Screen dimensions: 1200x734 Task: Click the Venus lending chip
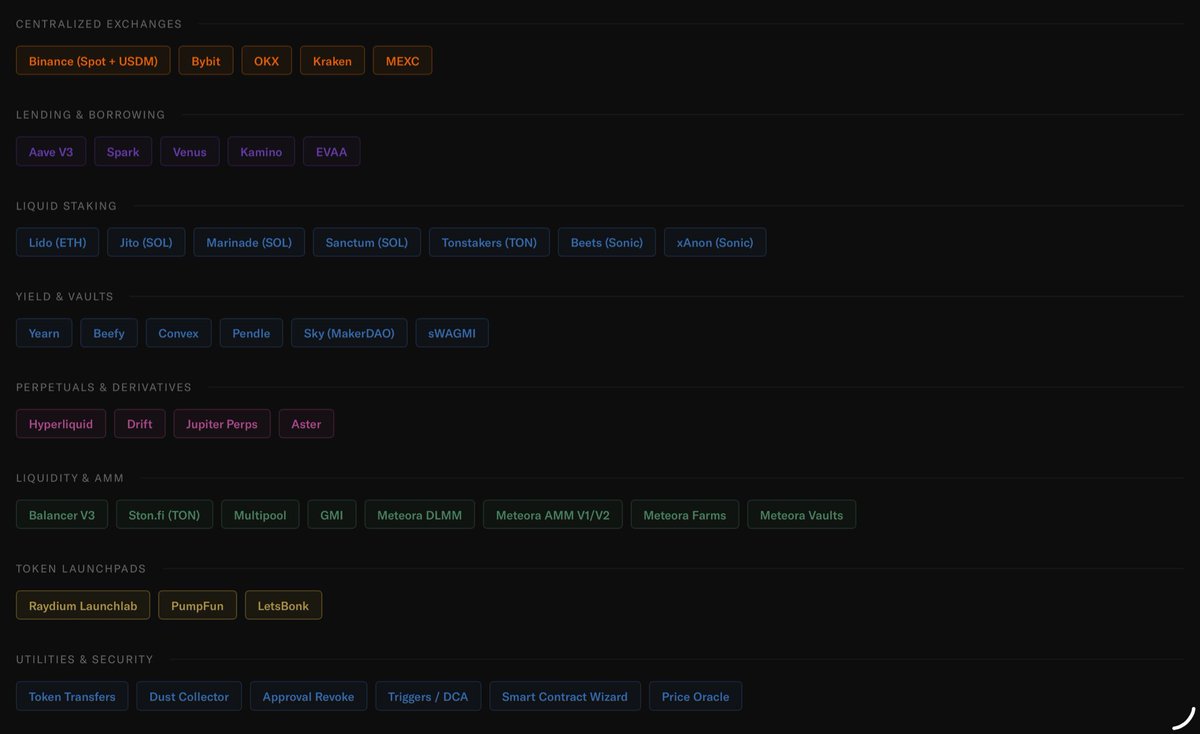pyautogui.click(x=190, y=152)
